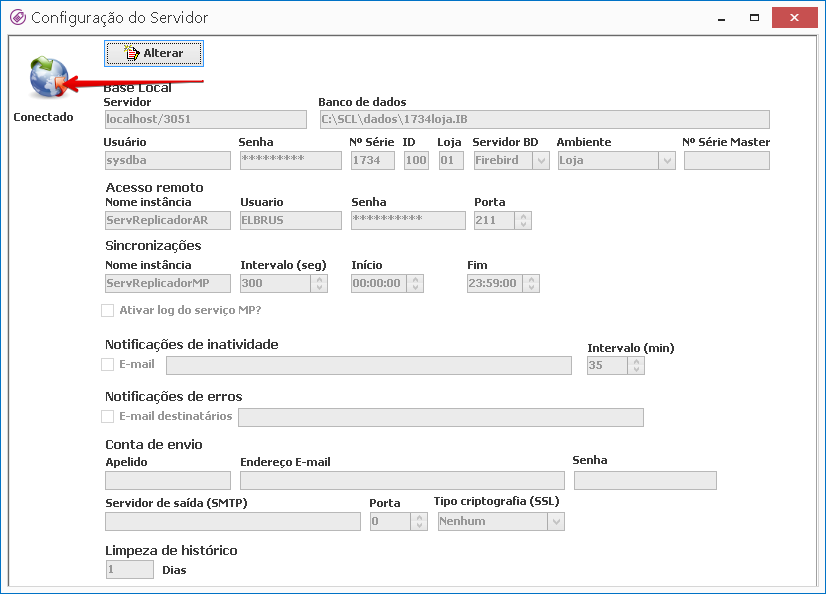Image resolution: width=826 pixels, height=594 pixels.
Task: Click the Limpeza de histórico Dias field
Action: 130,569
